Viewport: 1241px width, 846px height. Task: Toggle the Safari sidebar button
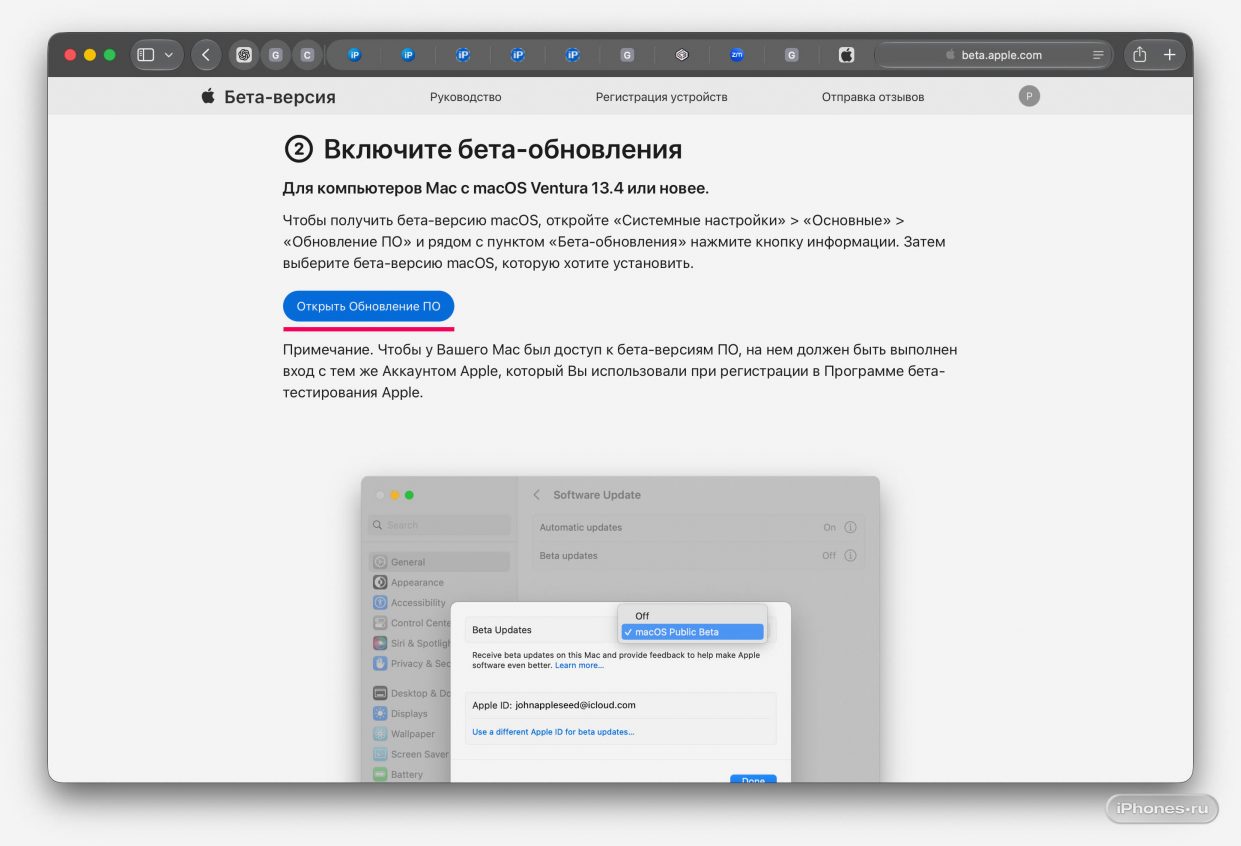click(146, 55)
